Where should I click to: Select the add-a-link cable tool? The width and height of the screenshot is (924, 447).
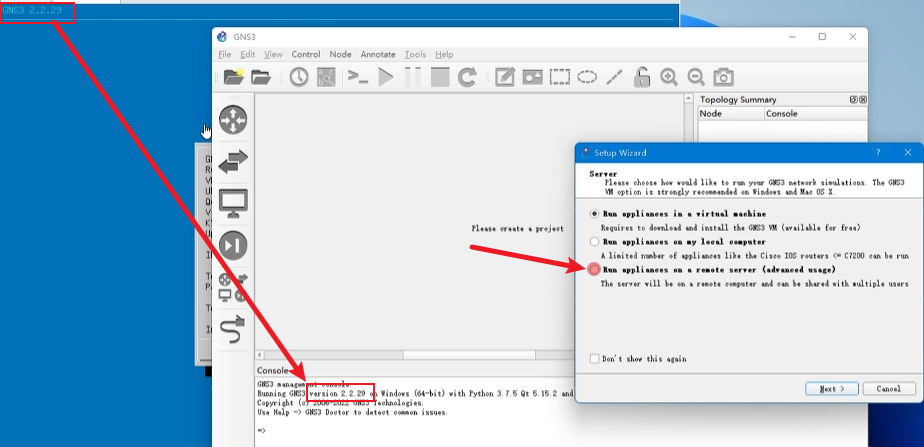point(233,329)
